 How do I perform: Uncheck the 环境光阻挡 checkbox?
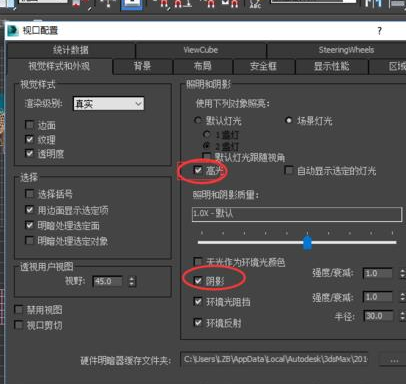tap(198, 302)
